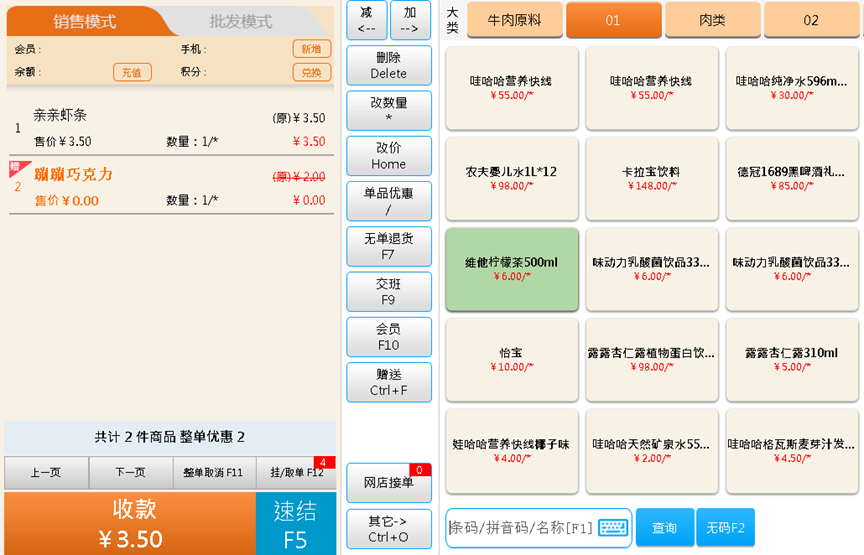864x555 pixels.
Task: Add 露露杏仁露310ml product
Action: (x=792, y=359)
